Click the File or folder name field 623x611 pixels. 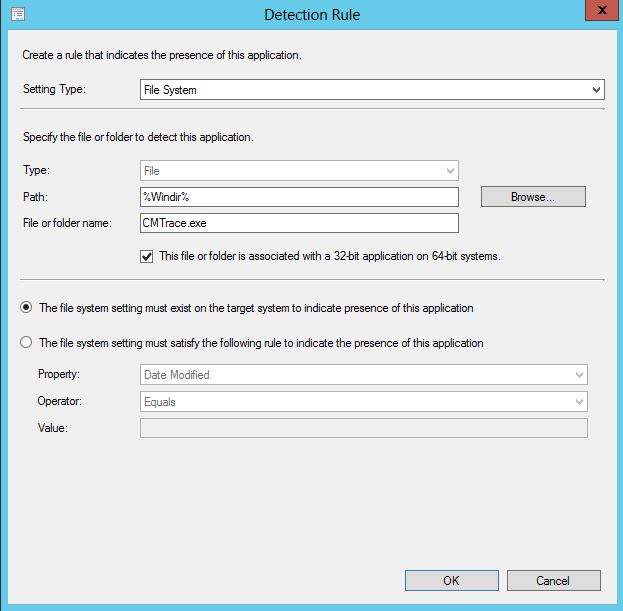pyautogui.click(x=299, y=223)
